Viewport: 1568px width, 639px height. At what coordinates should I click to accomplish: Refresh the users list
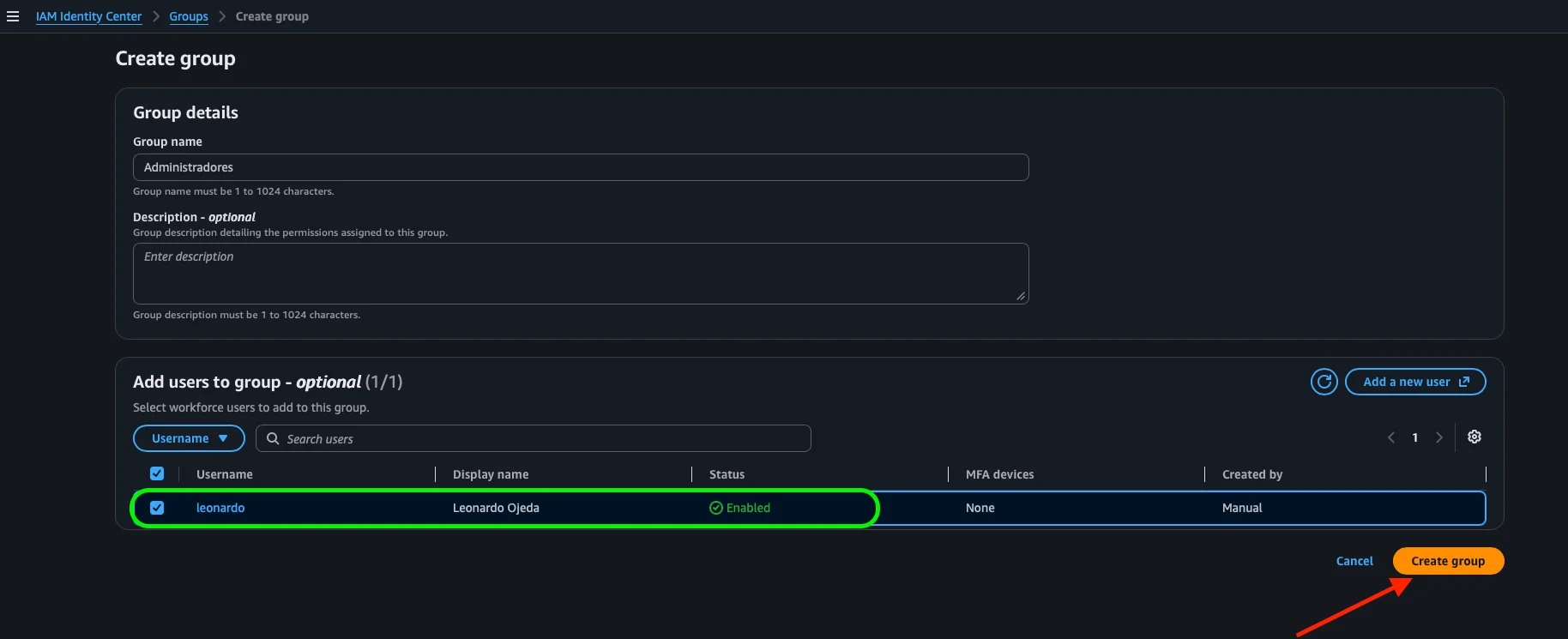(1324, 382)
